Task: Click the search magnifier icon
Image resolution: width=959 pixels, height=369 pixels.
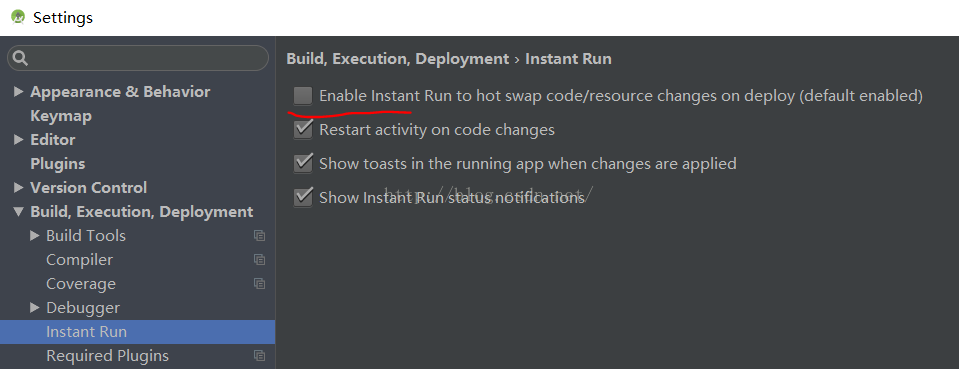Action: click(20, 58)
